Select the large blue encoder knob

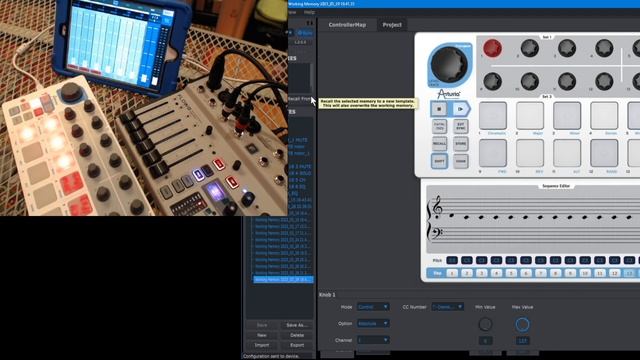pyautogui.click(x=449, y=64)
